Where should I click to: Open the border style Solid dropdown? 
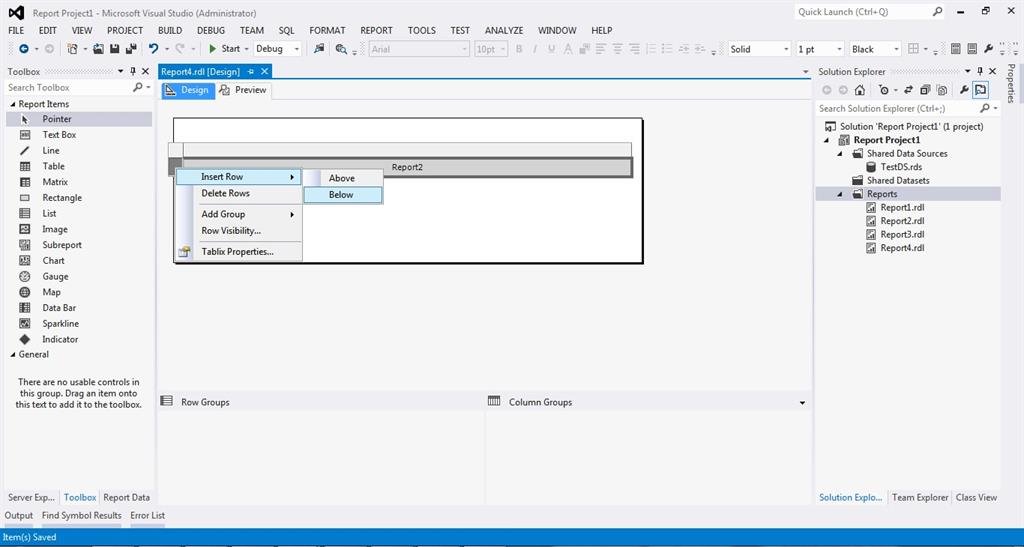[x=759, y=49]
